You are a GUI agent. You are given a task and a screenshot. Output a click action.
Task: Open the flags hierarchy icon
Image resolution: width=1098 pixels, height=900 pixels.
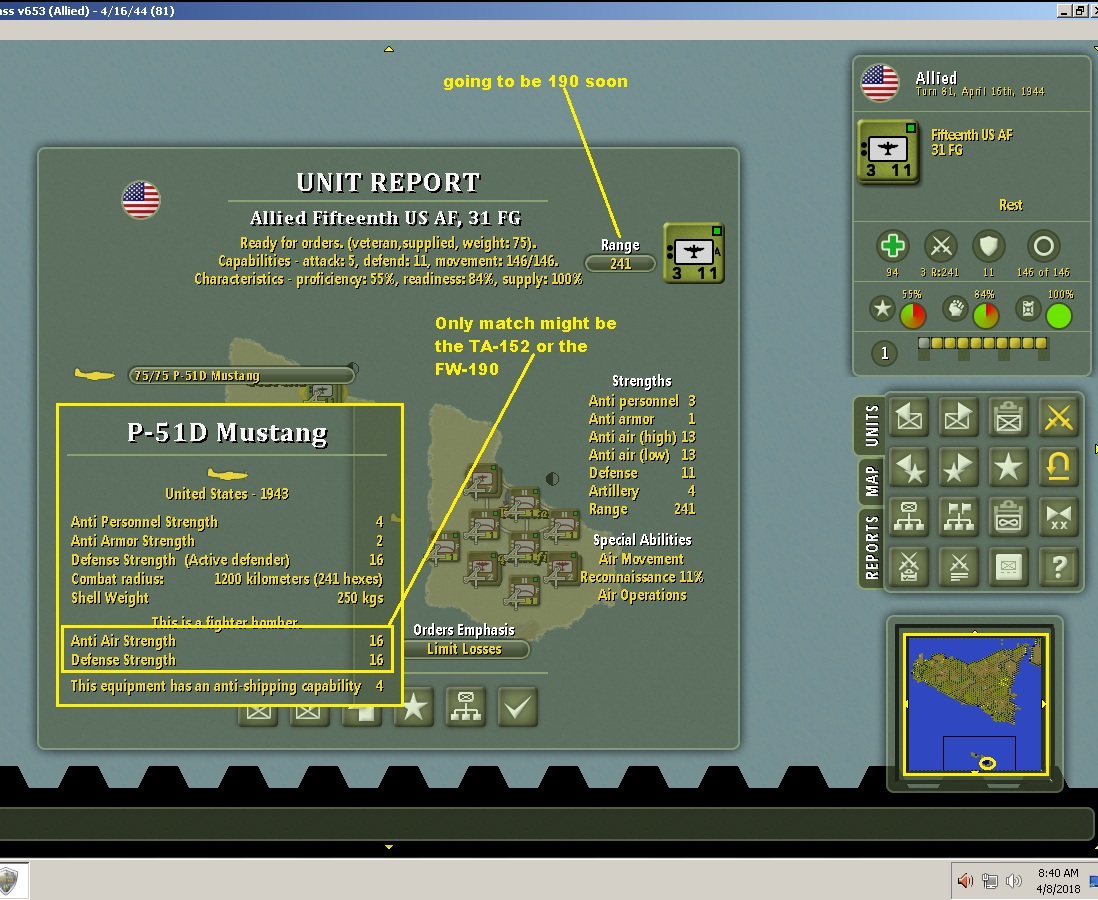pos(959,517)
